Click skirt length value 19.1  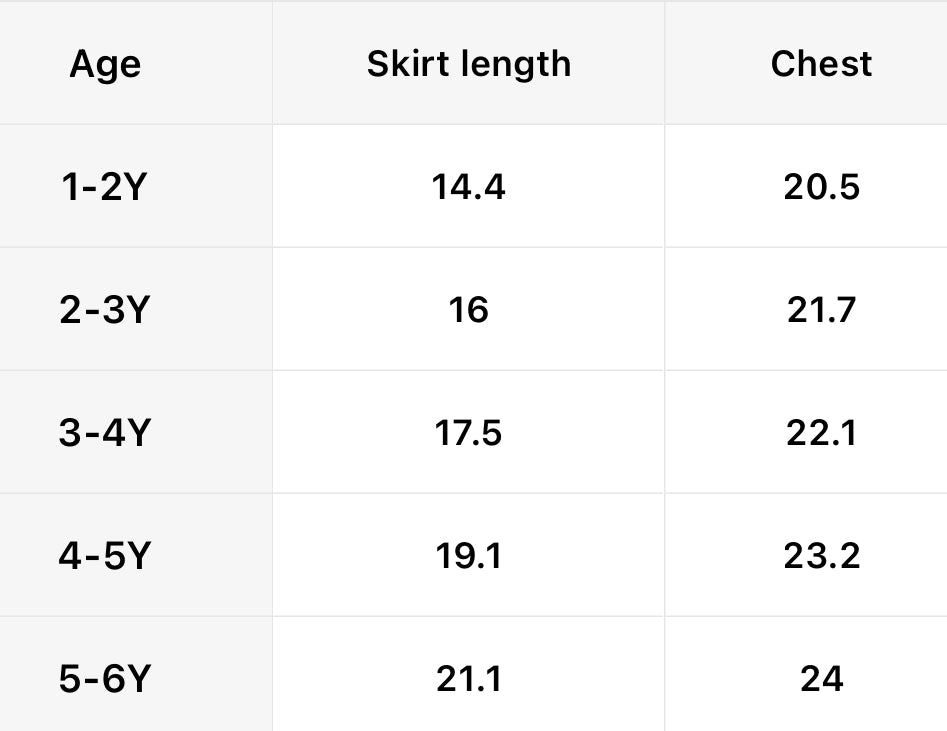point(468,556)
